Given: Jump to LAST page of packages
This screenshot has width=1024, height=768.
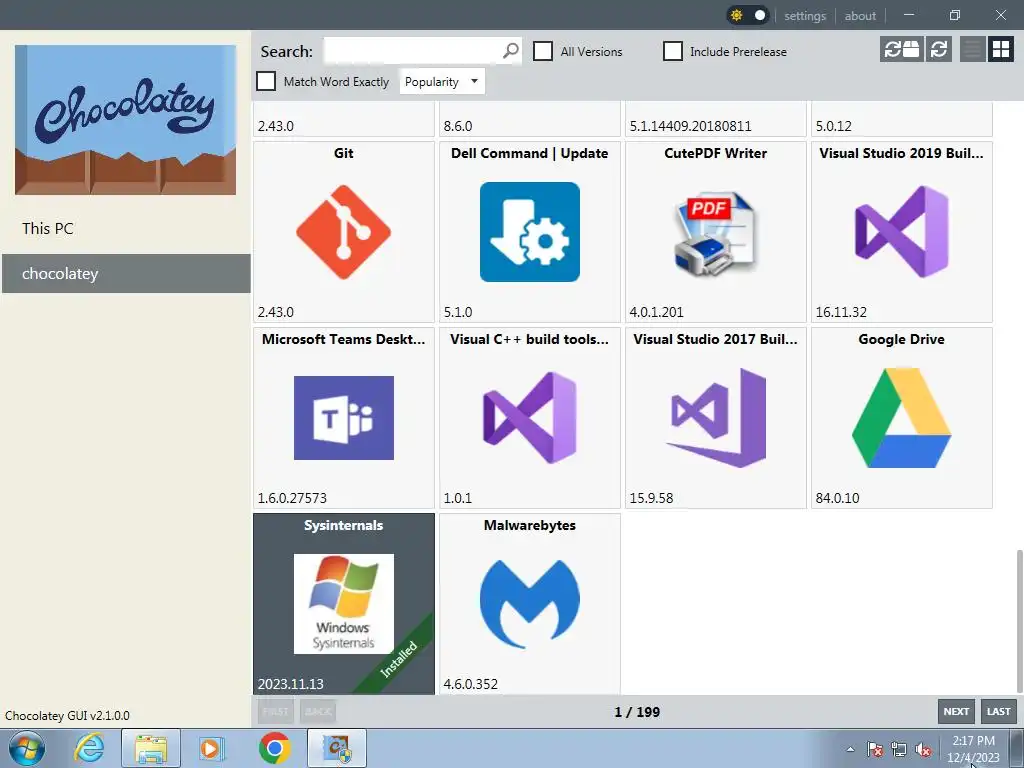Looking at the screenshot, I should click(999, 711).
